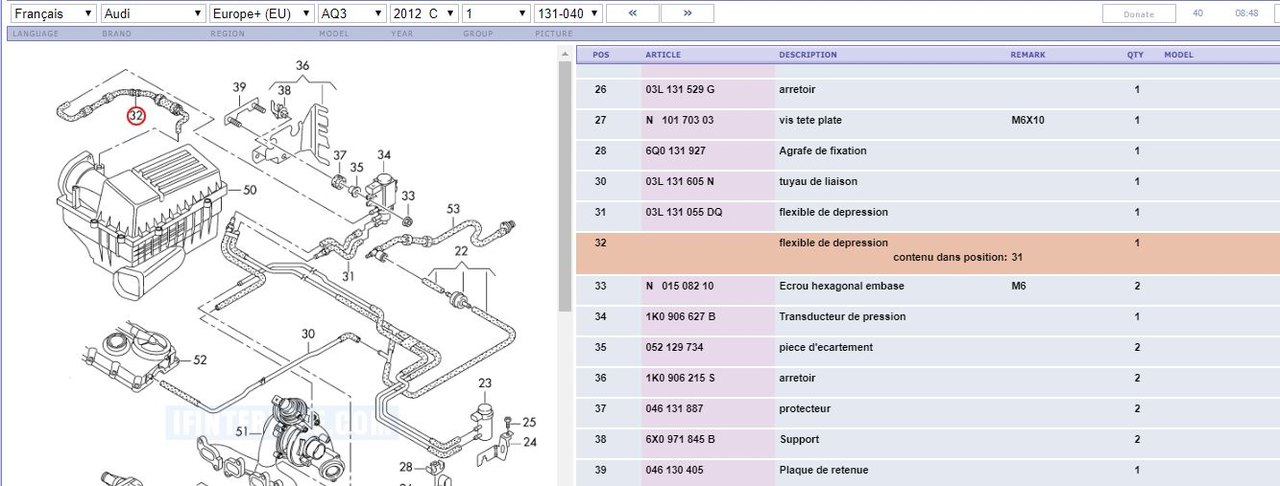Image resolution: width=1280 pixels, height=486 pixels.
Task: Select air filter housing callout 50
Action: coord(249,189)
